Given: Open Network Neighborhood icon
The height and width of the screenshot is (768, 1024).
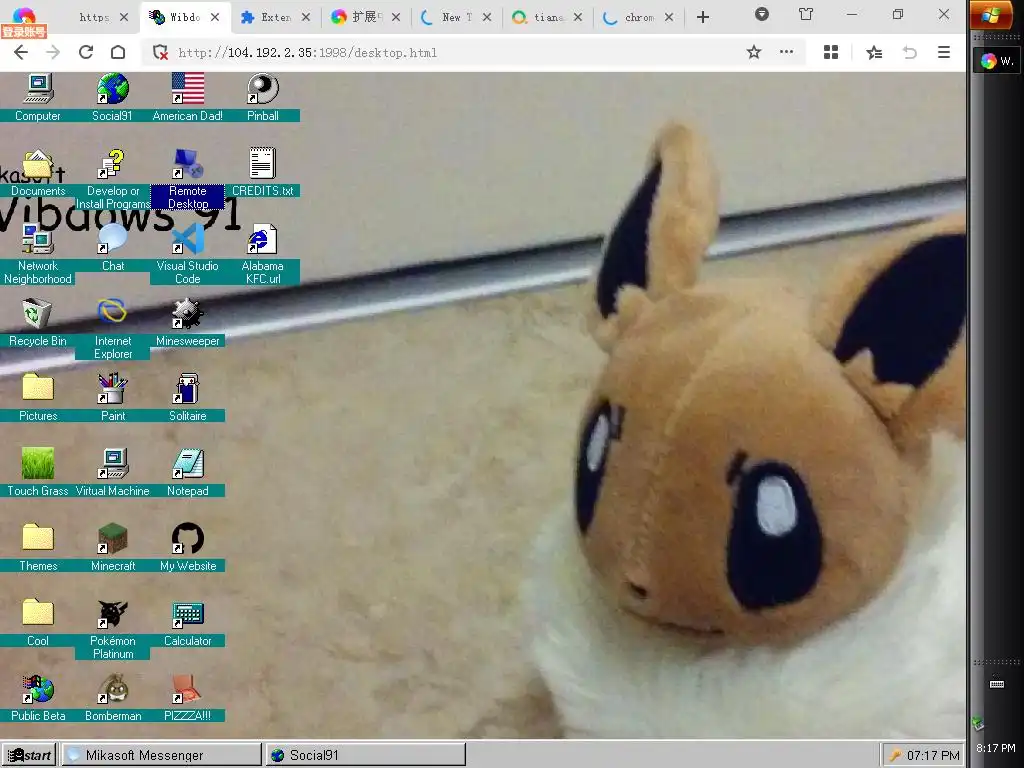Looking at the screenshot, I should pos(38,253).
